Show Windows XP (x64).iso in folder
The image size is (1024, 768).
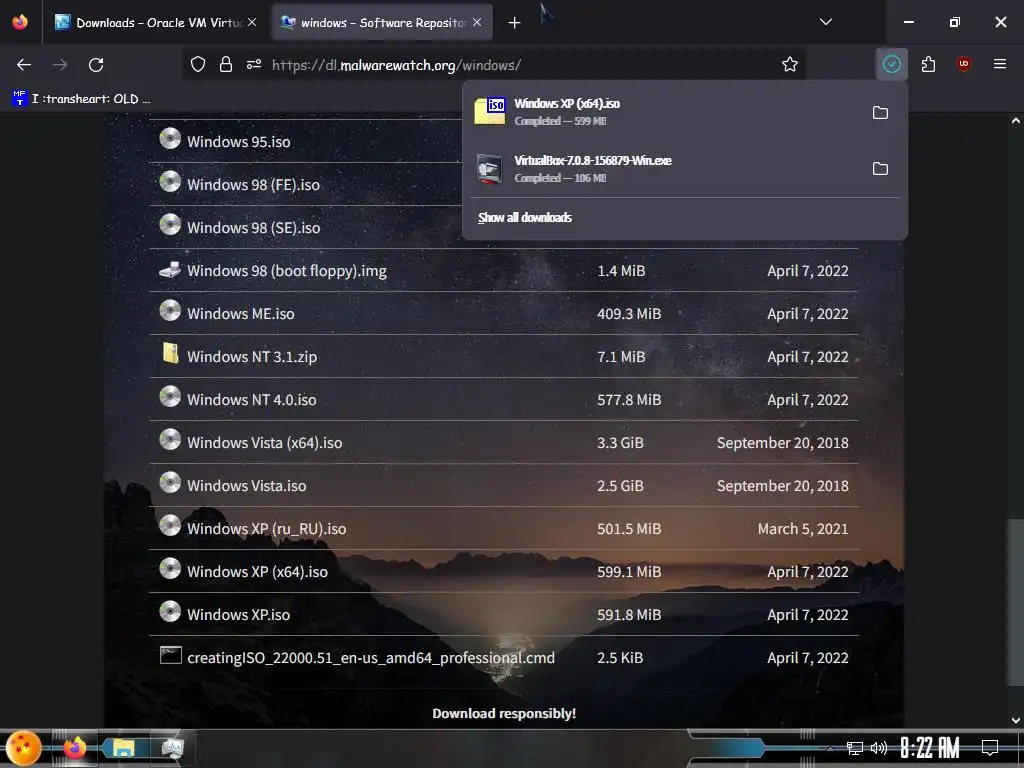coord(880,112)
